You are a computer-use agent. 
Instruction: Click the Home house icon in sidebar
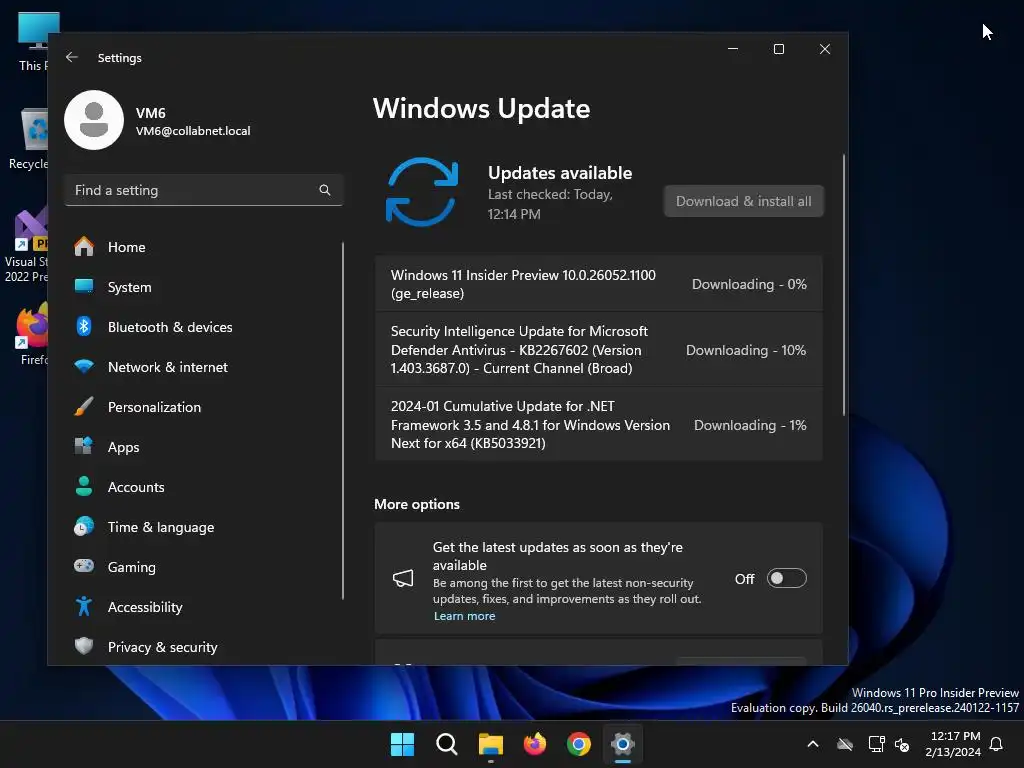pos(84,247)
